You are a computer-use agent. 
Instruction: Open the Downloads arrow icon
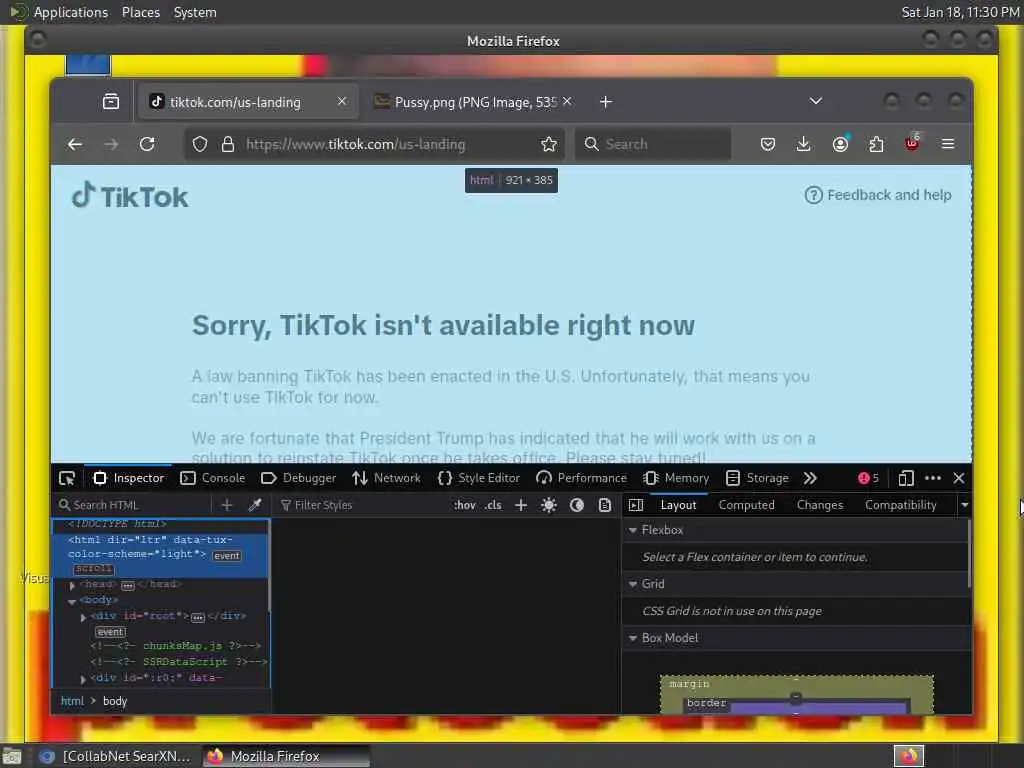[x=804, y=144]
